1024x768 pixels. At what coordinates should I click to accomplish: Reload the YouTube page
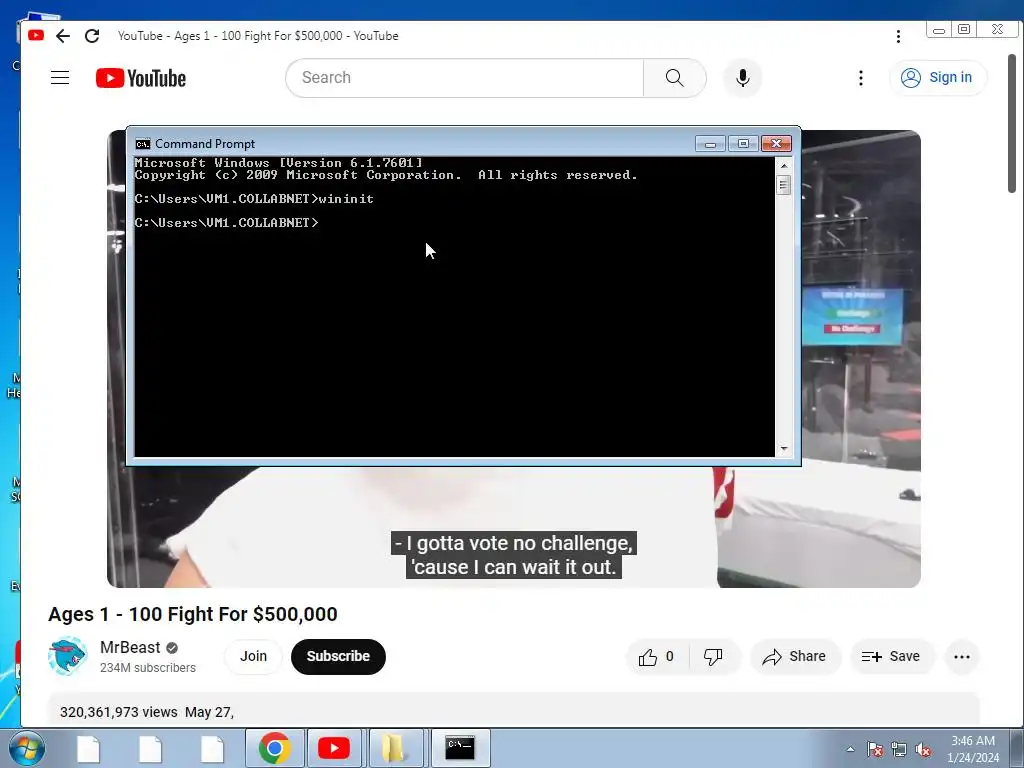coord(92,36)
